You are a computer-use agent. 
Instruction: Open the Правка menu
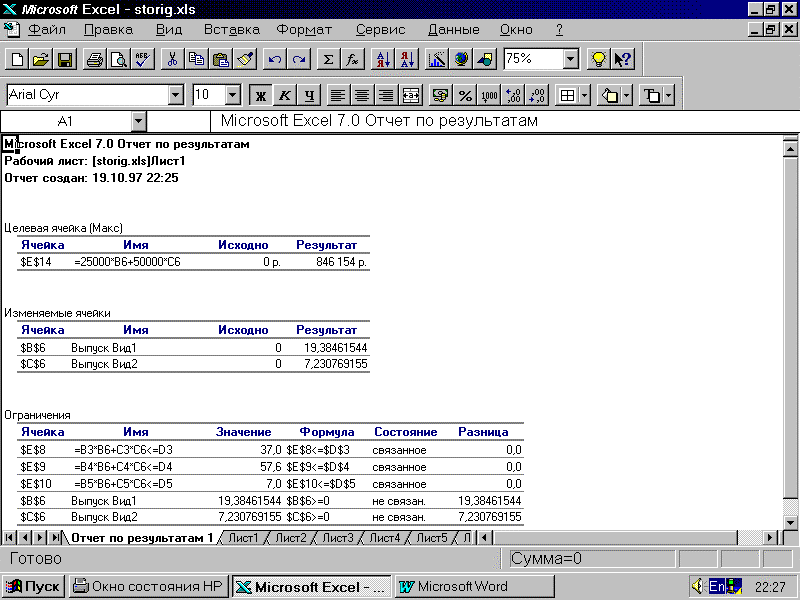coord(108,30)
